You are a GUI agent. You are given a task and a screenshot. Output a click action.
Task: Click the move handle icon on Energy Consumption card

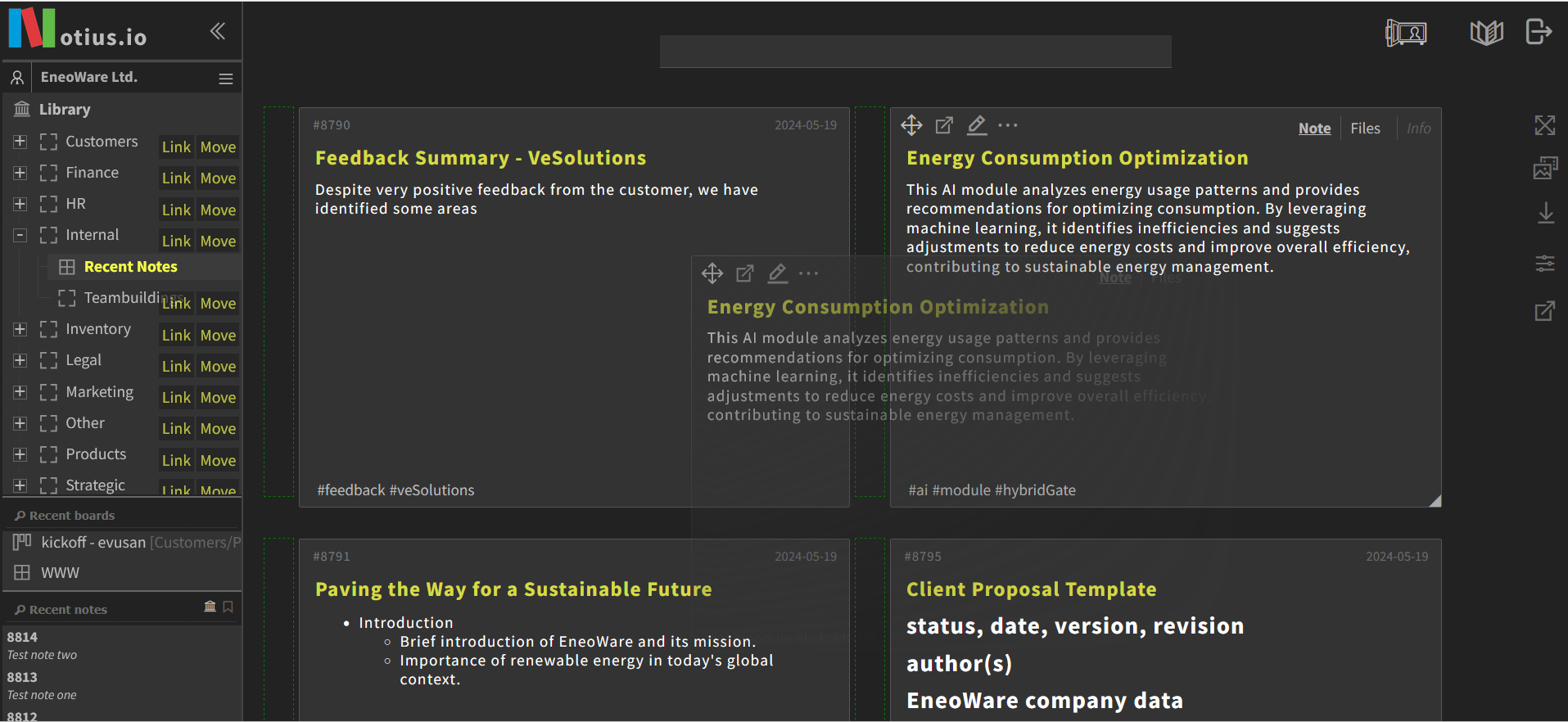pyautogui.click(x=911, y=125)
